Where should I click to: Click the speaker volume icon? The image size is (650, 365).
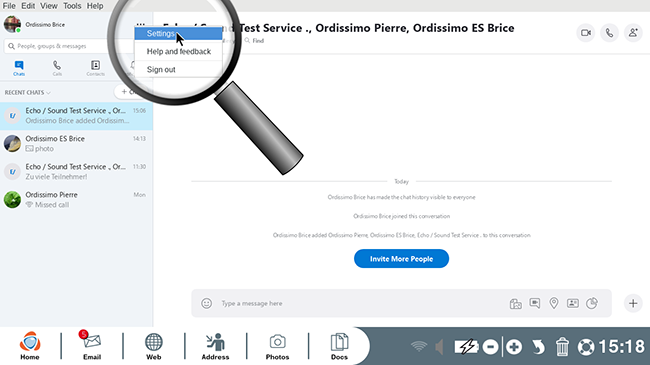tap(439, 347)
